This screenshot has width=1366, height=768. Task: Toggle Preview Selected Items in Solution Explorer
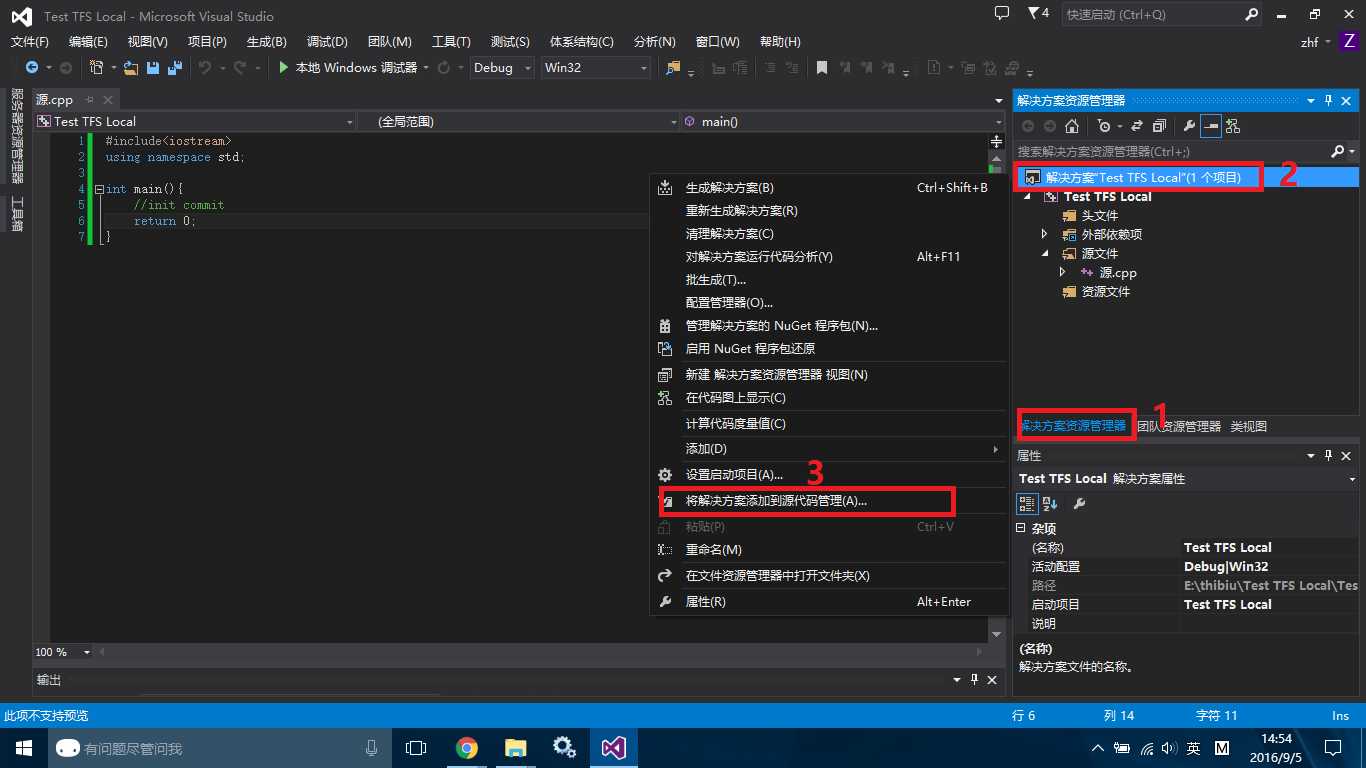[x=1211, y=126]
